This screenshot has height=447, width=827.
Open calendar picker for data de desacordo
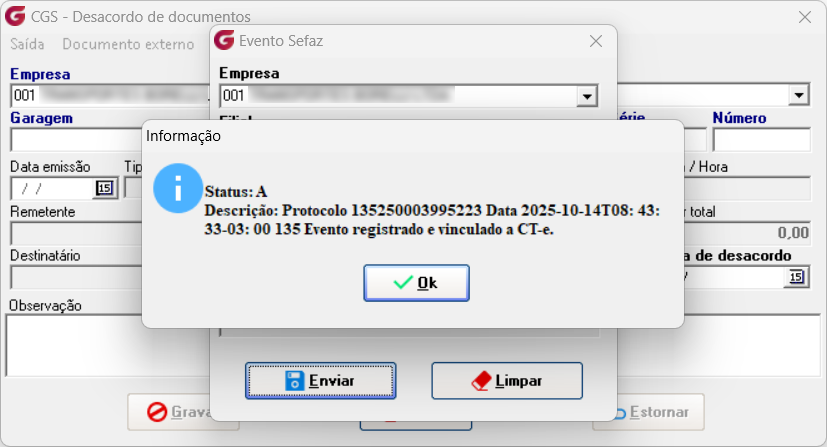tap(796, 277)
